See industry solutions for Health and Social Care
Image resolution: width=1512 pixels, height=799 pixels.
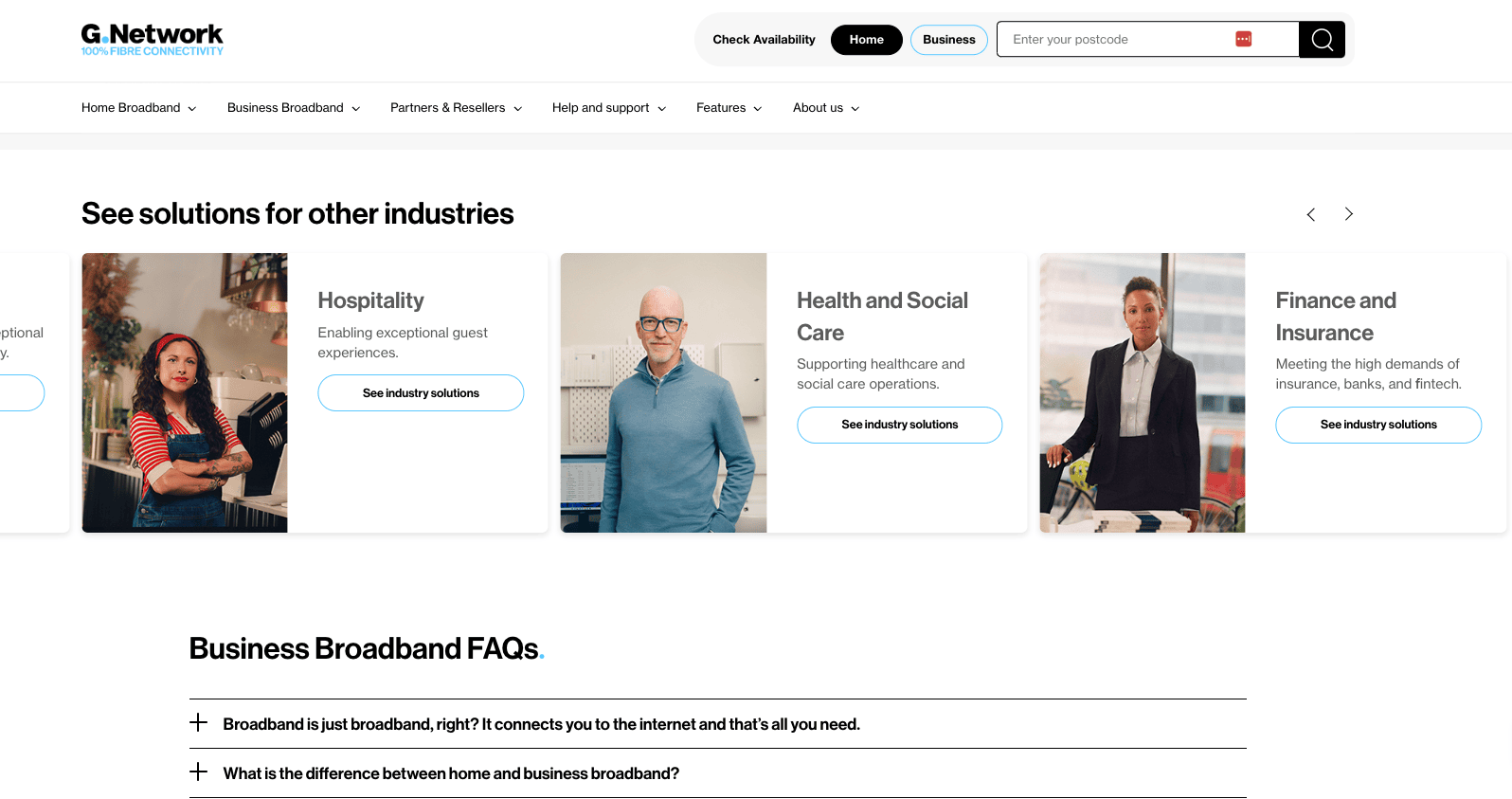(x=899, y=425)
